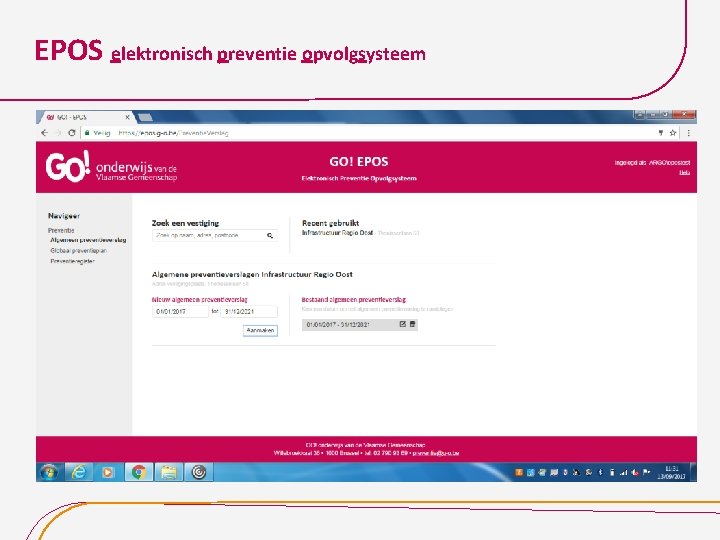Click the 'Bestaand algemeen preventieverslag' label
This screenshot has height=540, width=720.
354,299
